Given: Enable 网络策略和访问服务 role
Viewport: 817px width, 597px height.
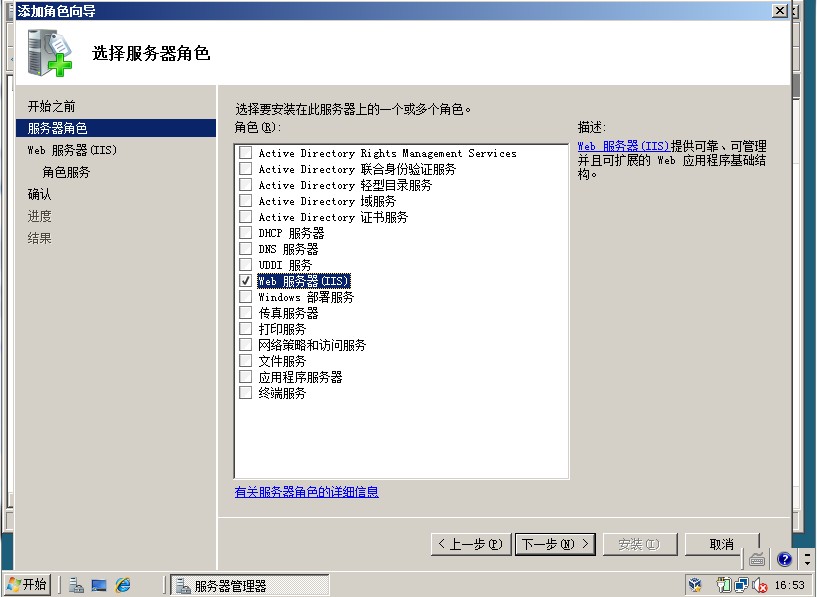Looking at the screenshot, I should click(245, 345).
